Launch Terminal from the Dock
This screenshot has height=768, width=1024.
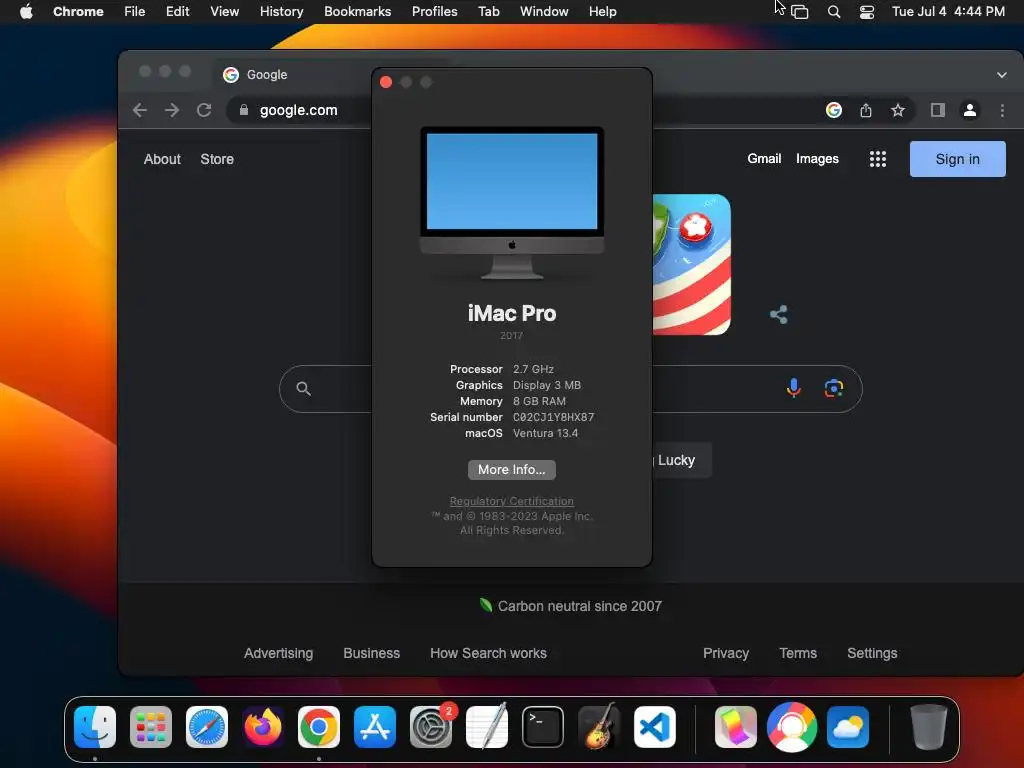(x=543, y=727)
